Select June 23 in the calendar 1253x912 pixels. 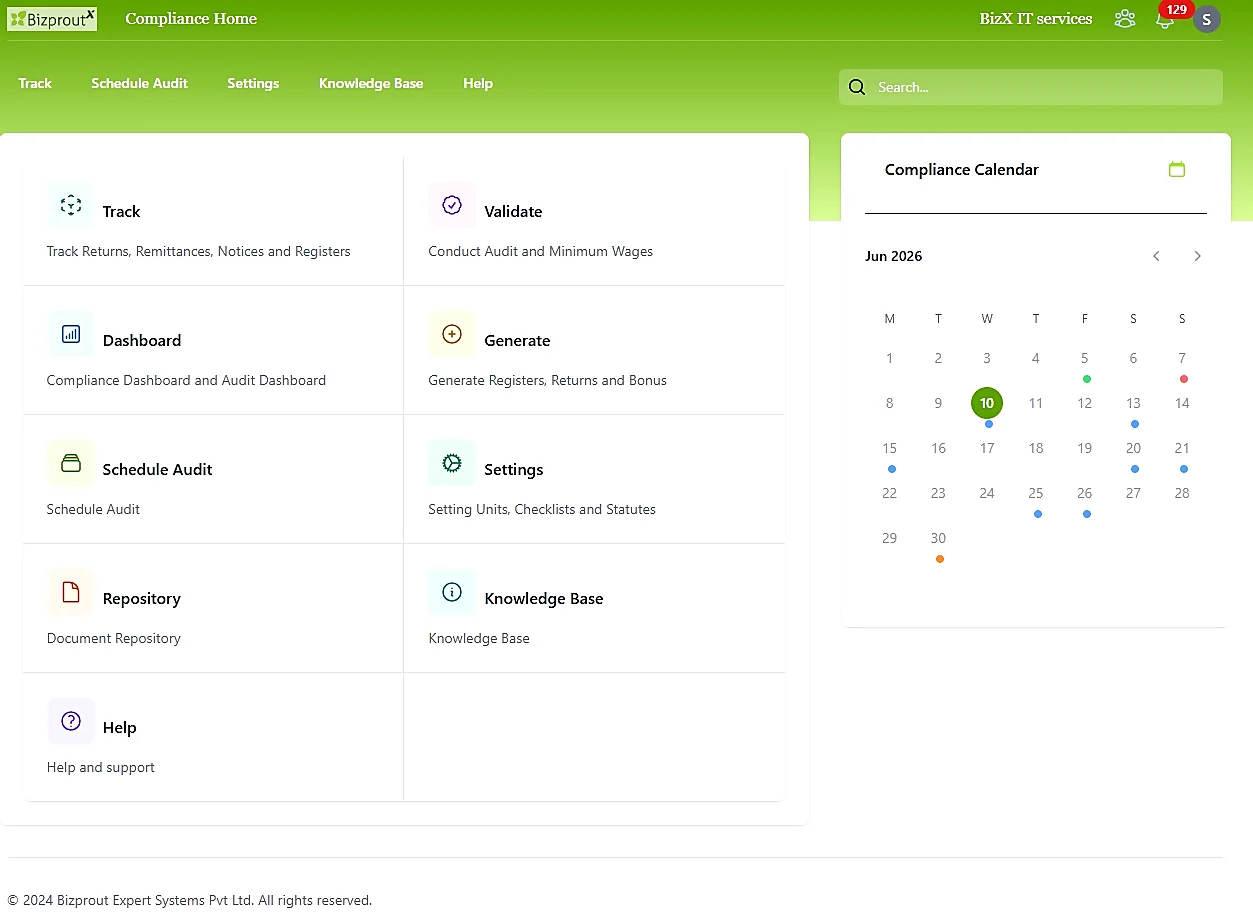938,493
